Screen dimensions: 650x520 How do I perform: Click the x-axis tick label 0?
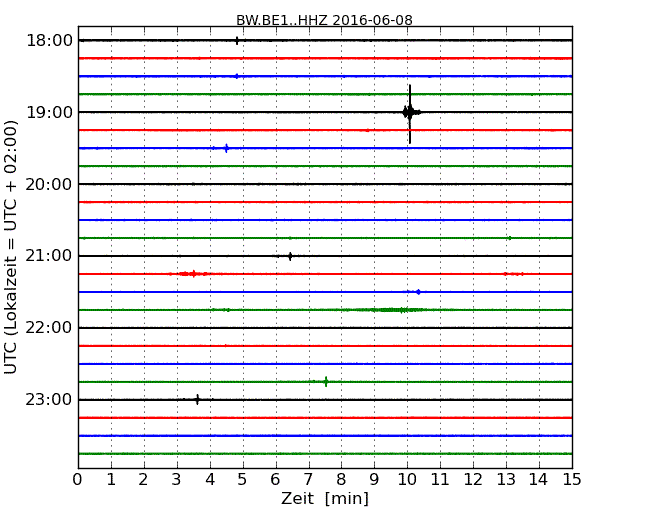[78, 479]
